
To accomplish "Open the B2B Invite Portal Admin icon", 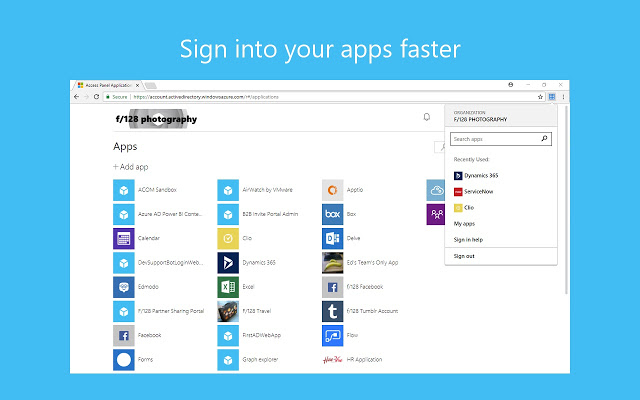I will click(228, 214).
